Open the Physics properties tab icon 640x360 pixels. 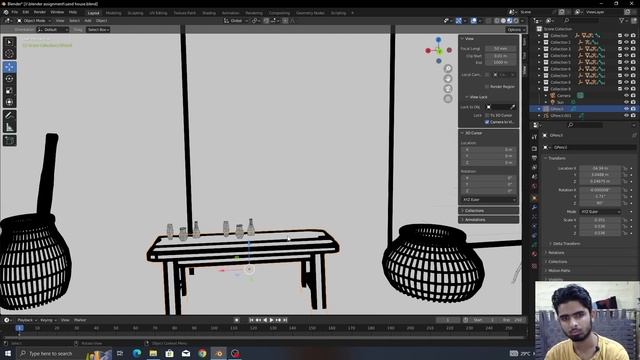[534, 227]
